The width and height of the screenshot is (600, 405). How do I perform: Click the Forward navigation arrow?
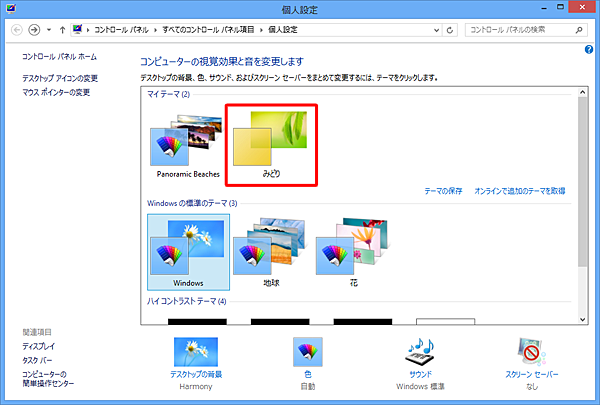pos(34,30)
